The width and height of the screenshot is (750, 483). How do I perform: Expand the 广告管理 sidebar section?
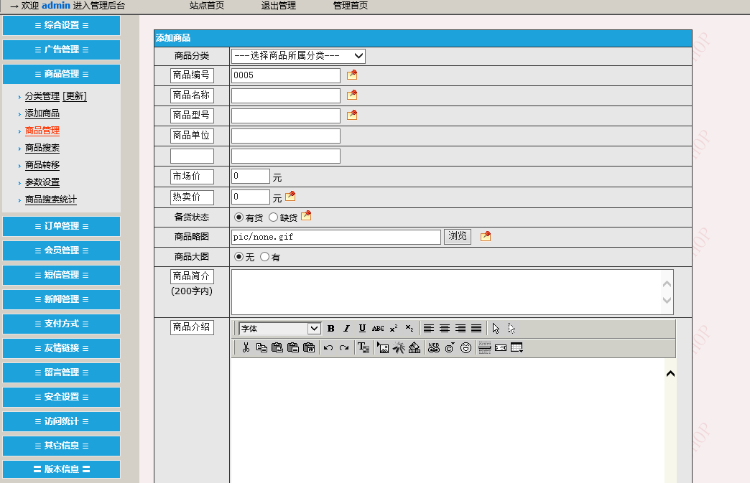point(61,49)
